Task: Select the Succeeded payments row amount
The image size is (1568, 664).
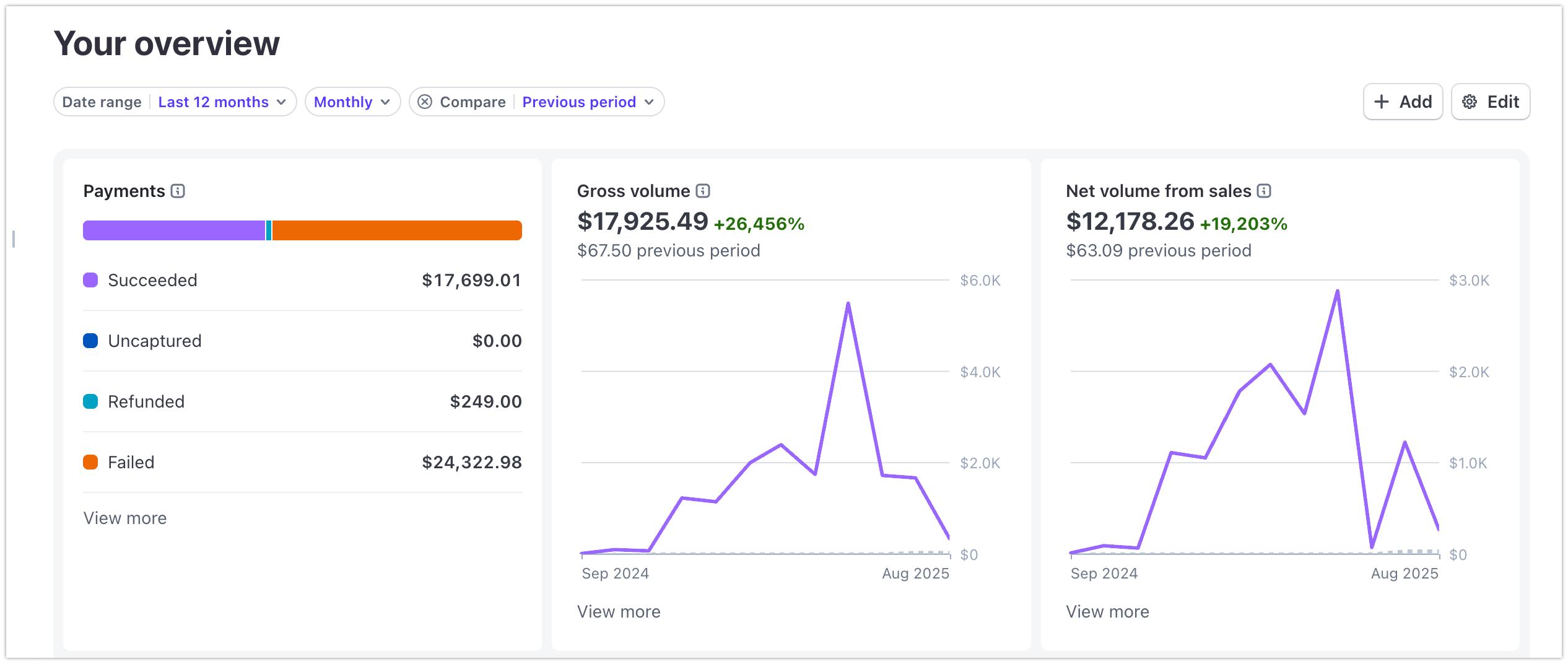Action: tap(471, 280)
